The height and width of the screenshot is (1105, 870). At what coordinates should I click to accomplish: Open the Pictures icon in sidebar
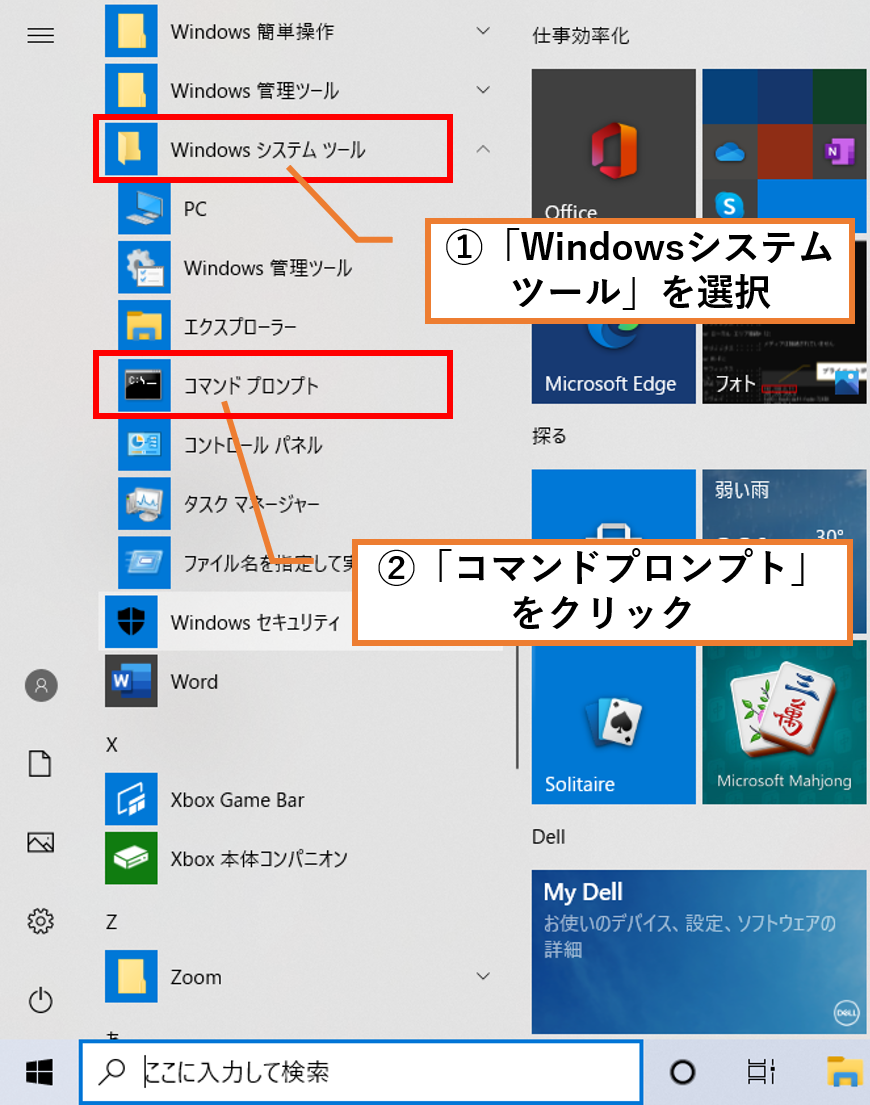coord(40,842)
